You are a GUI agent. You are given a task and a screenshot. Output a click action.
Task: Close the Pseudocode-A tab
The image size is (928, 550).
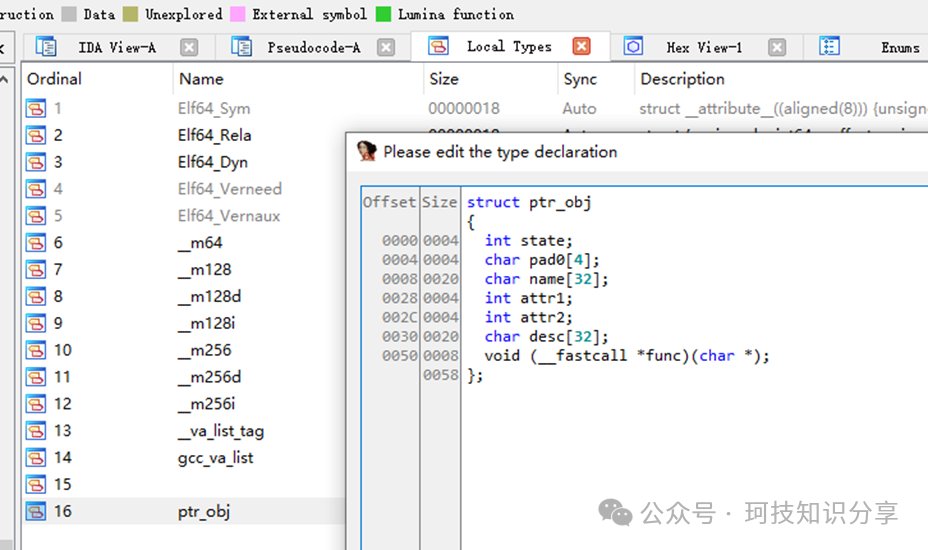click(386, 47)
